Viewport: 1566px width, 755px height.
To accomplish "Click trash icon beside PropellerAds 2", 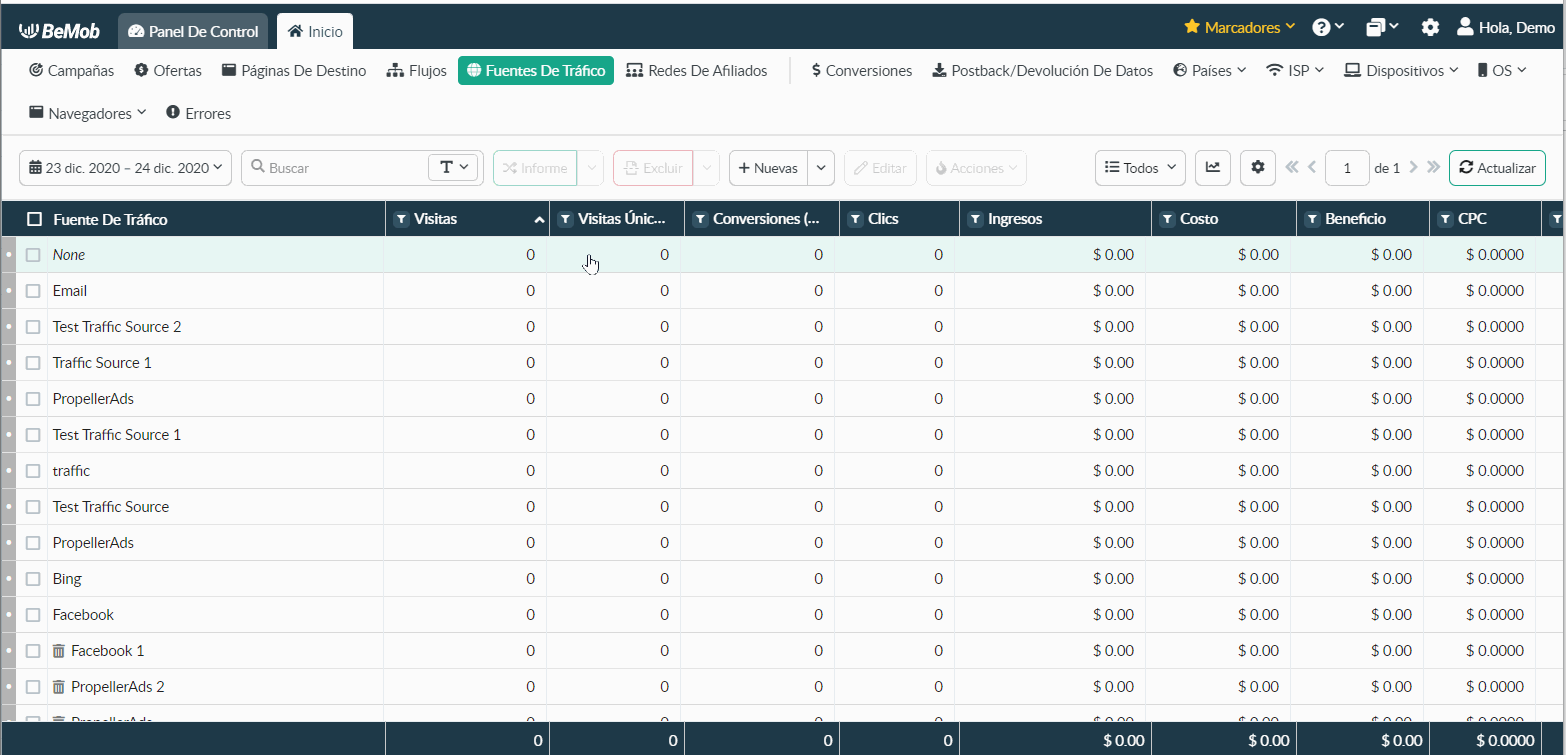I will click(x=59, y=687).
